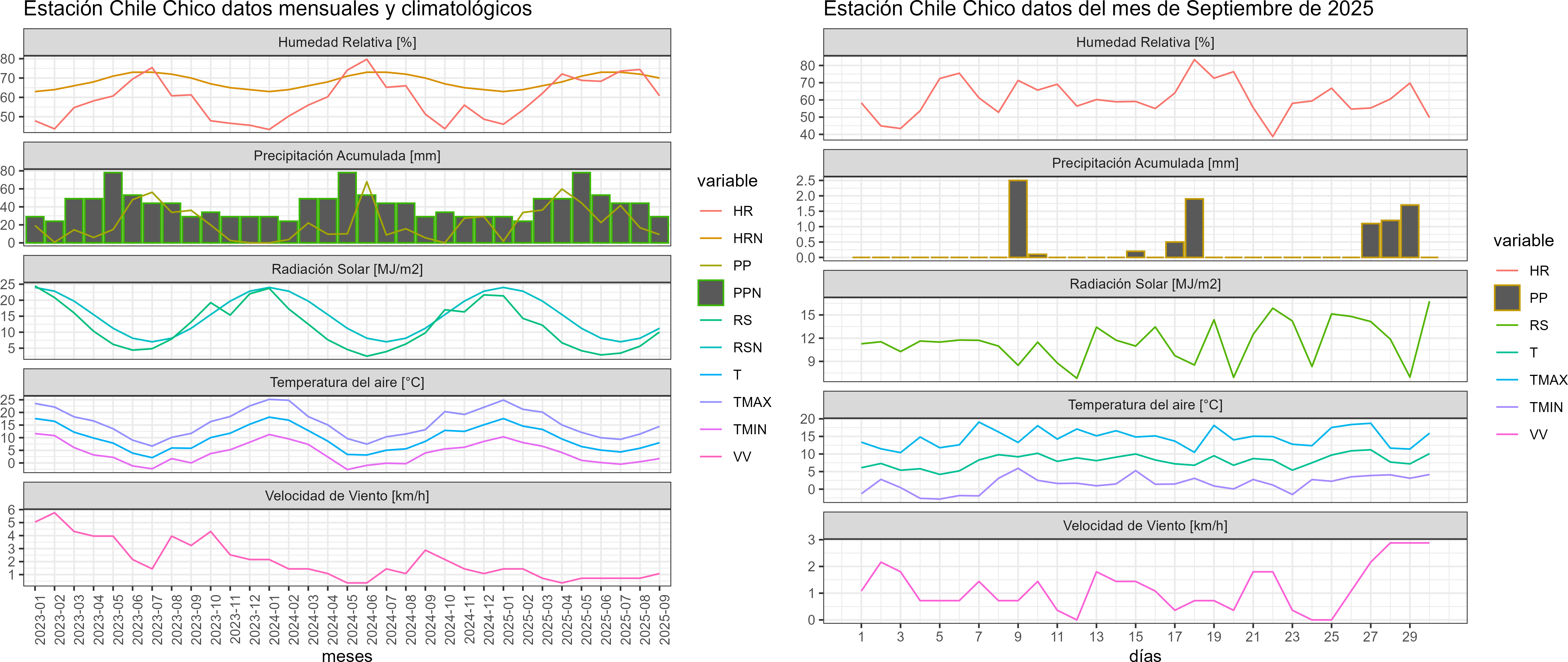
Task: Click left Temperatura del aire panel header
Action: tap(347, 382)
